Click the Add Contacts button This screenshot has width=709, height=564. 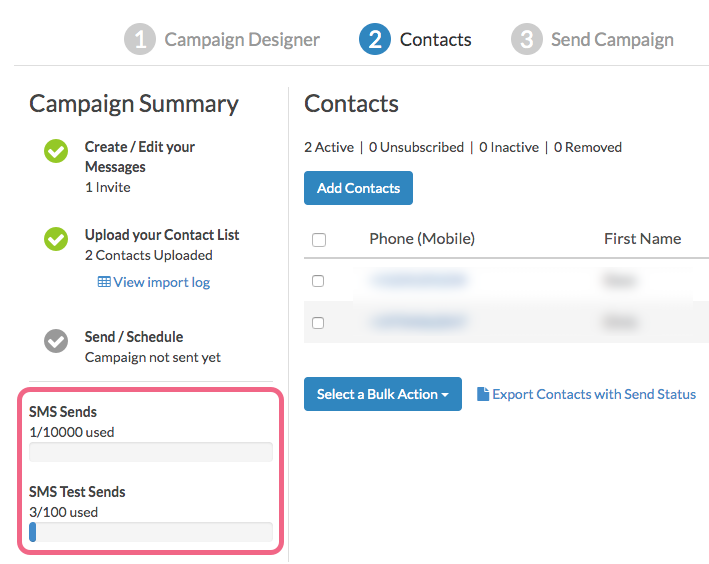[x=358, y=188]
